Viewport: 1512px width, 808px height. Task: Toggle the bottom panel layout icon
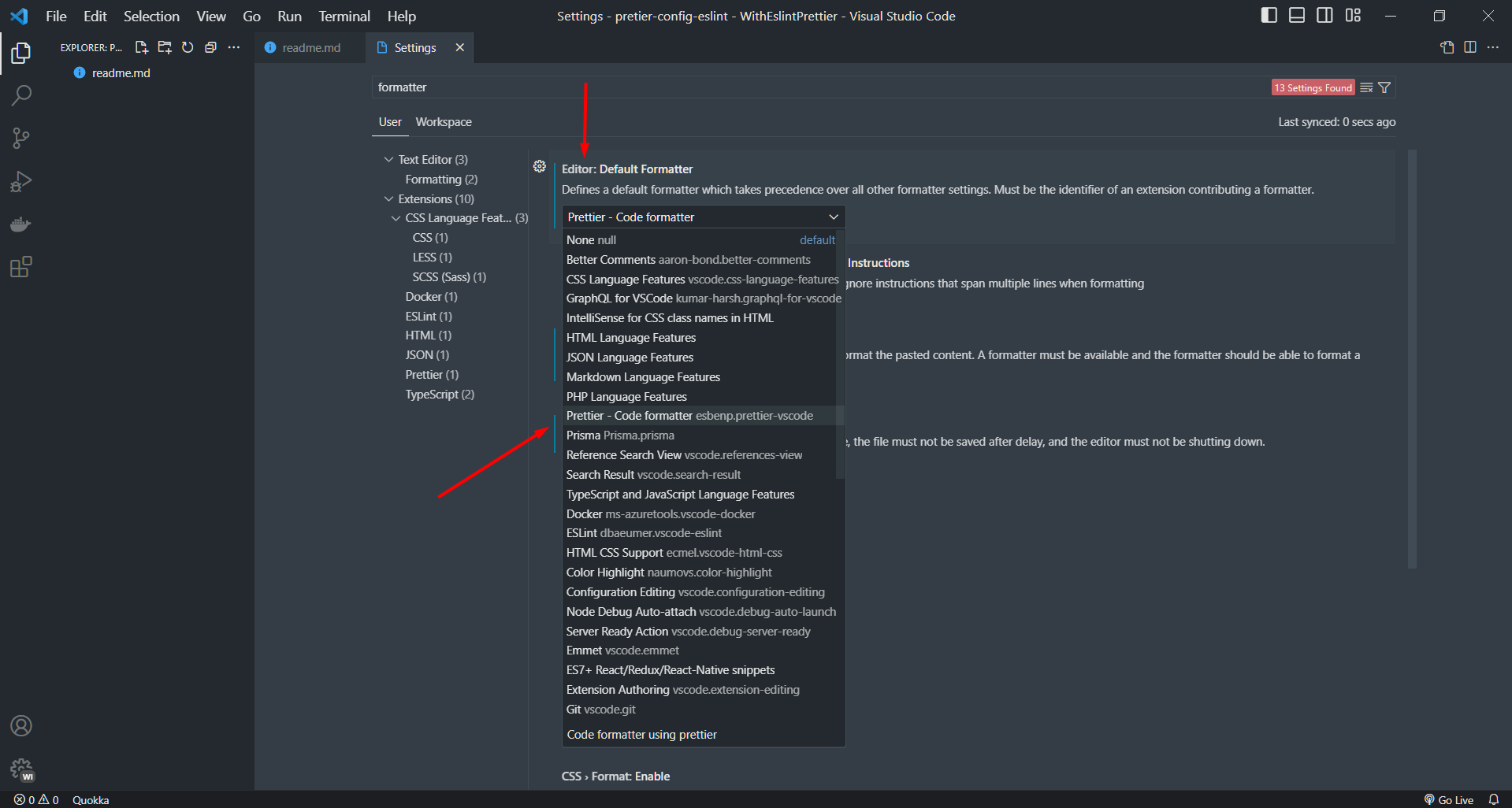point(1297,16)
